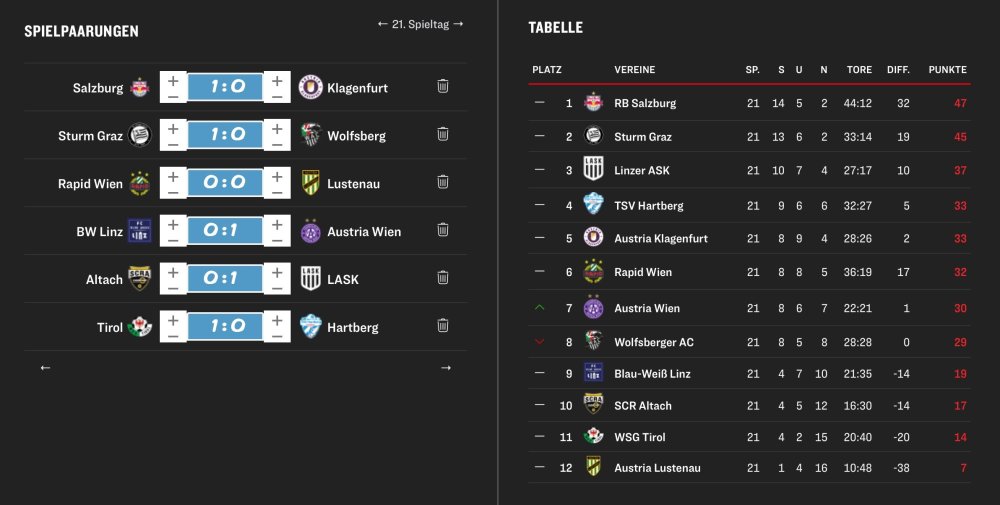
Task: Remove the Tirol vs Hartberg result
Action: pyautogui.click(x=443, y=326)
